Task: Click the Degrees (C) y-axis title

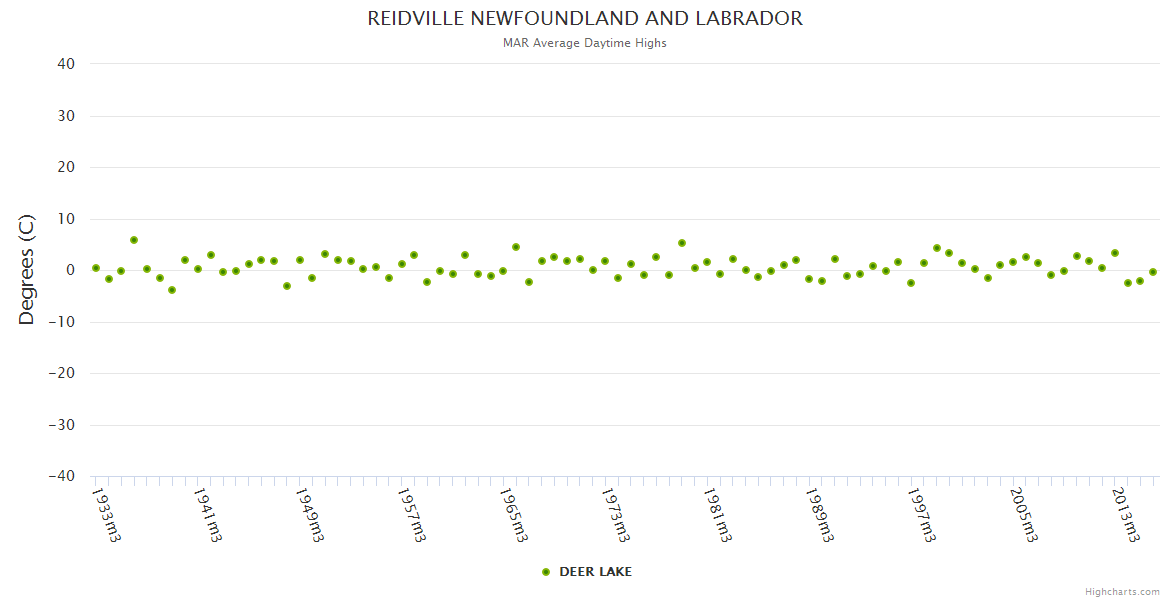Action: pyautogui.click(x=27, y=270)
